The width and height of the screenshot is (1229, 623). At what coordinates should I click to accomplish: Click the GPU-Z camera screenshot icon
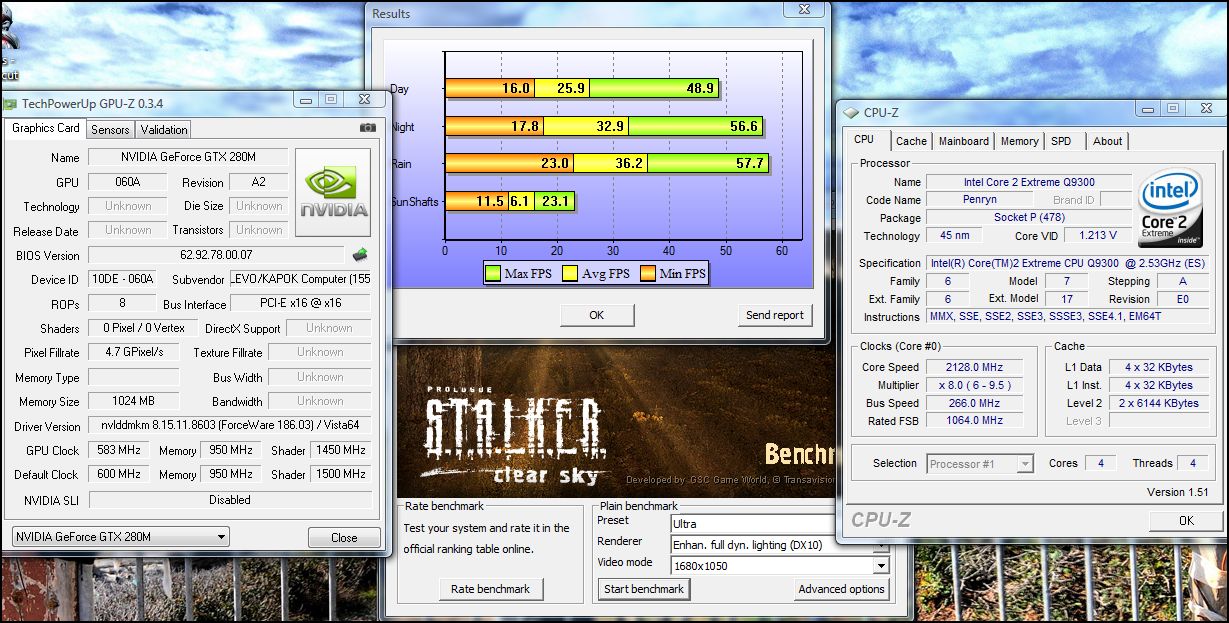click(368, 128)
